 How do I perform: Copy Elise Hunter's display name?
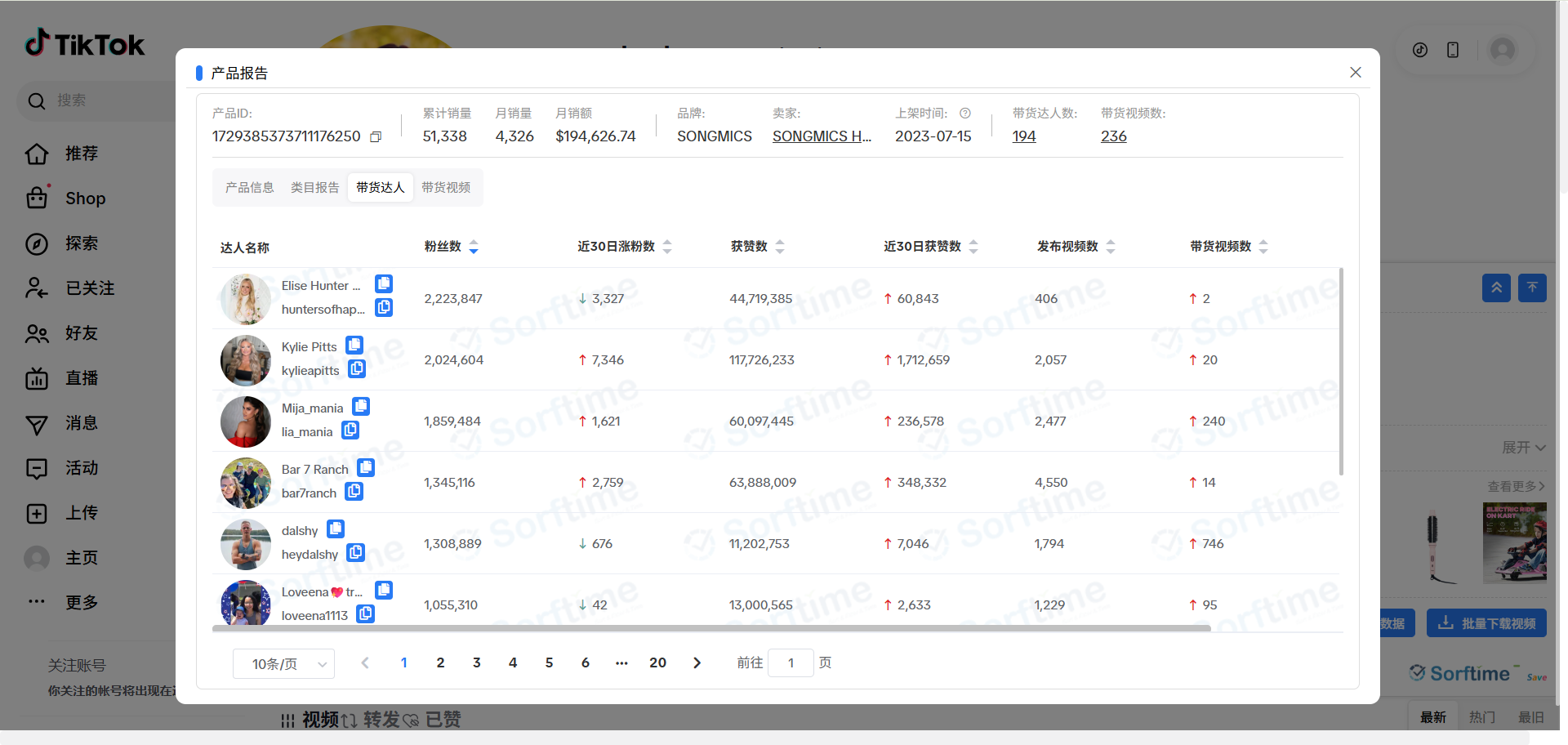click(x=384, y=283)
